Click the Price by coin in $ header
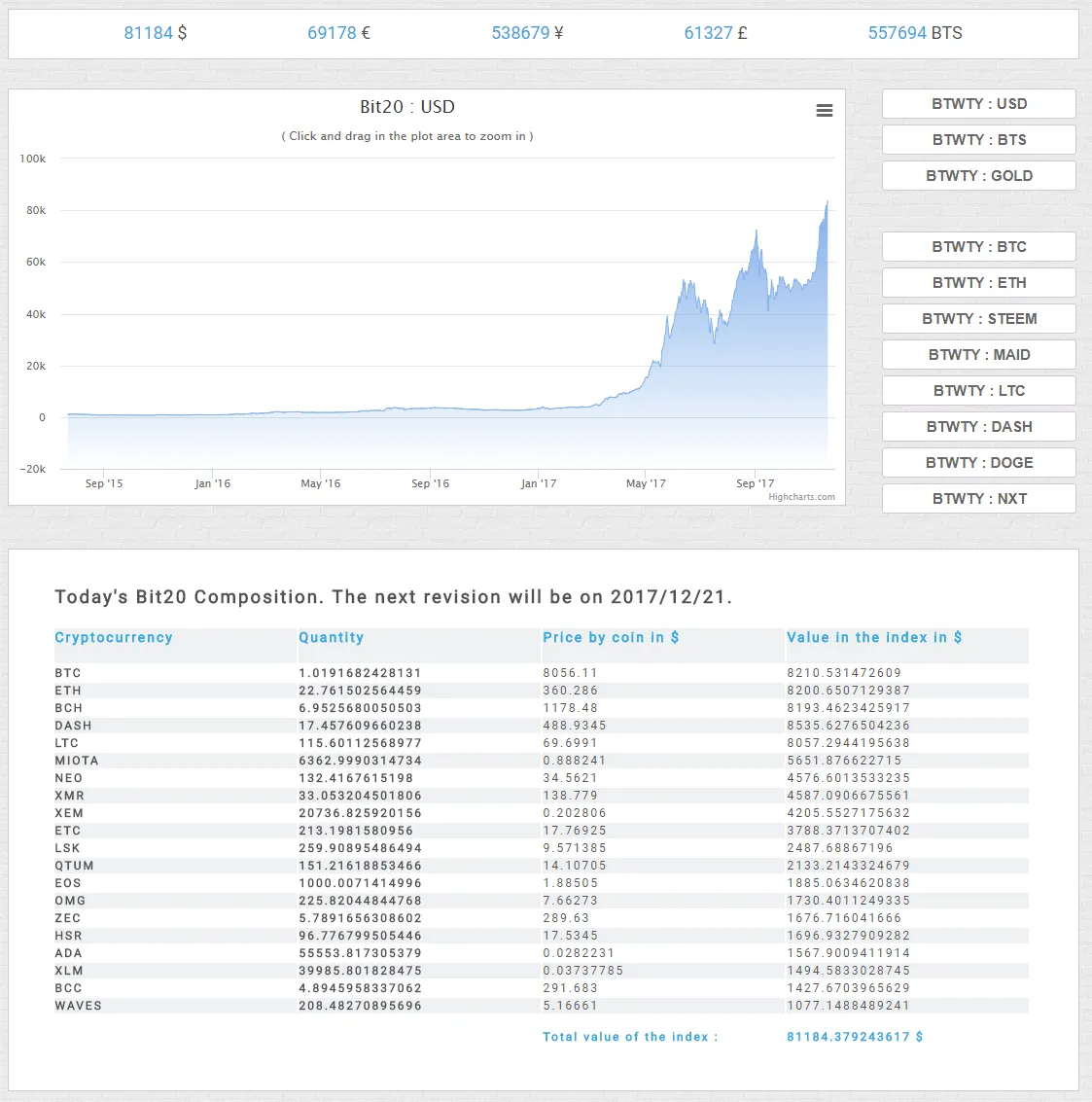 [x=611, y=637]
